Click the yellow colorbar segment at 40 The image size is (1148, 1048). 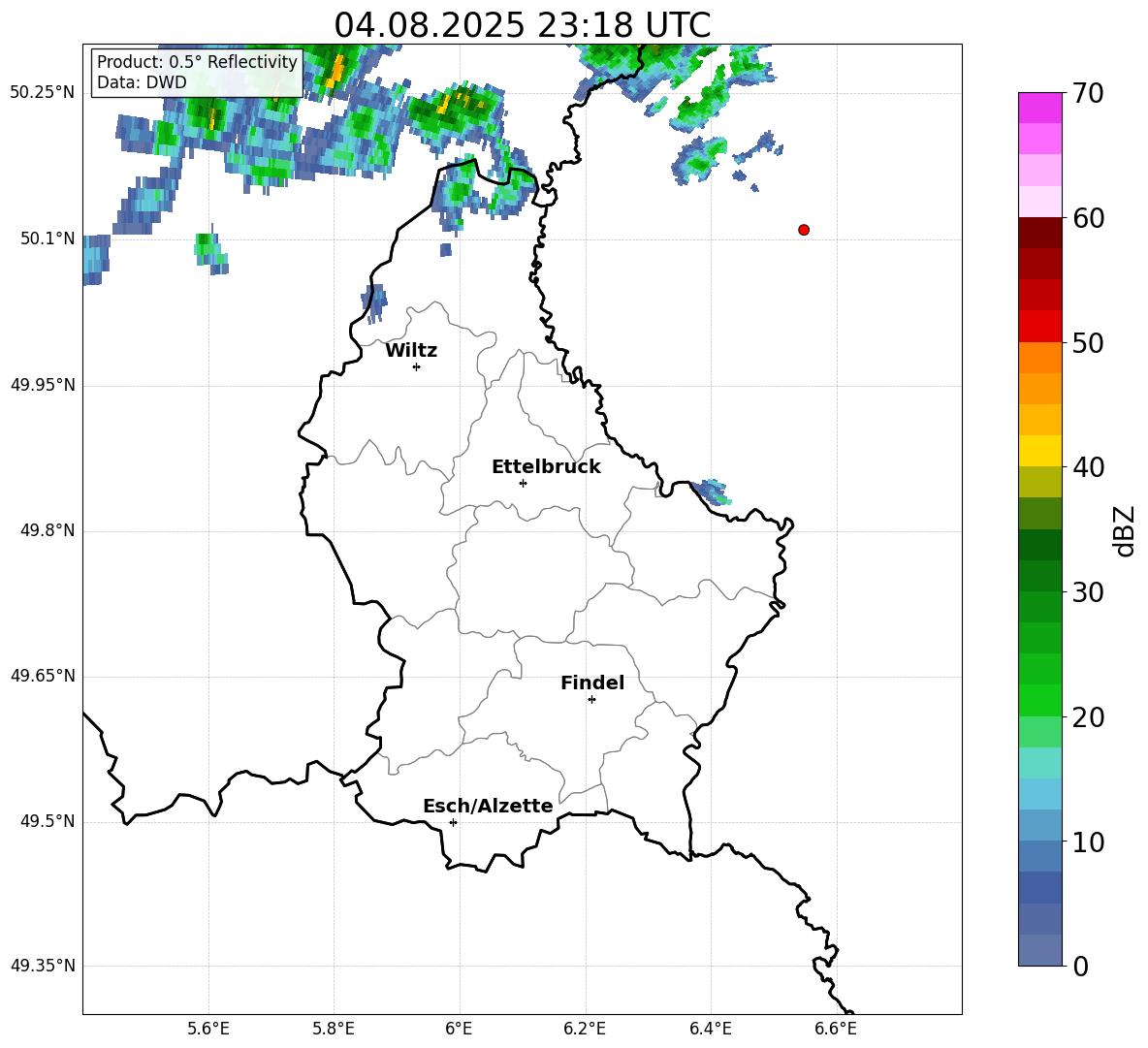pos(1040,451)
